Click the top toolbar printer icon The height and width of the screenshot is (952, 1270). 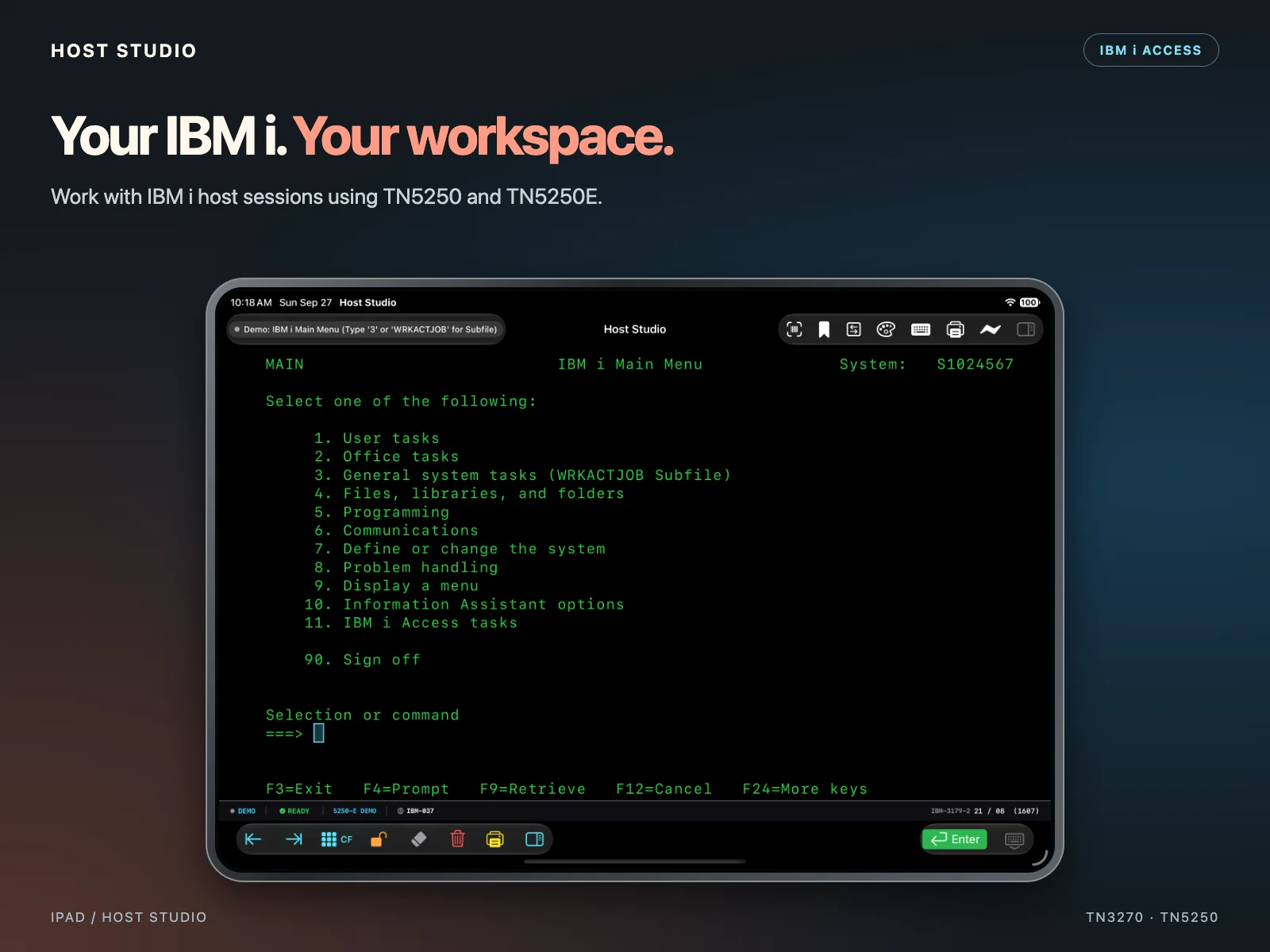click(x=956, y=329)
